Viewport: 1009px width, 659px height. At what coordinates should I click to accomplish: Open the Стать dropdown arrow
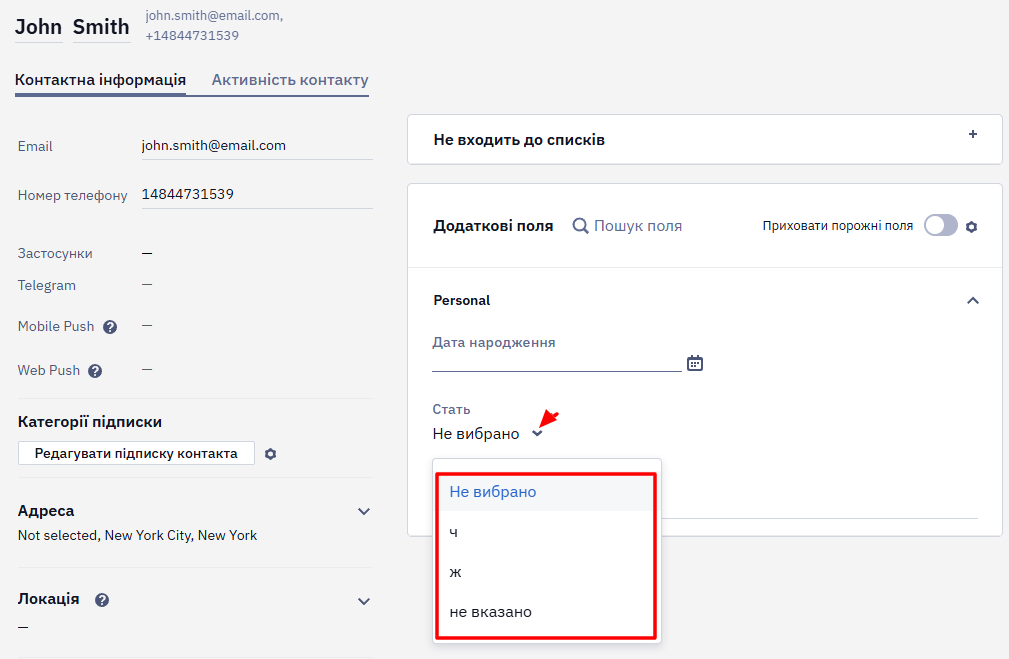pos(537,434)
